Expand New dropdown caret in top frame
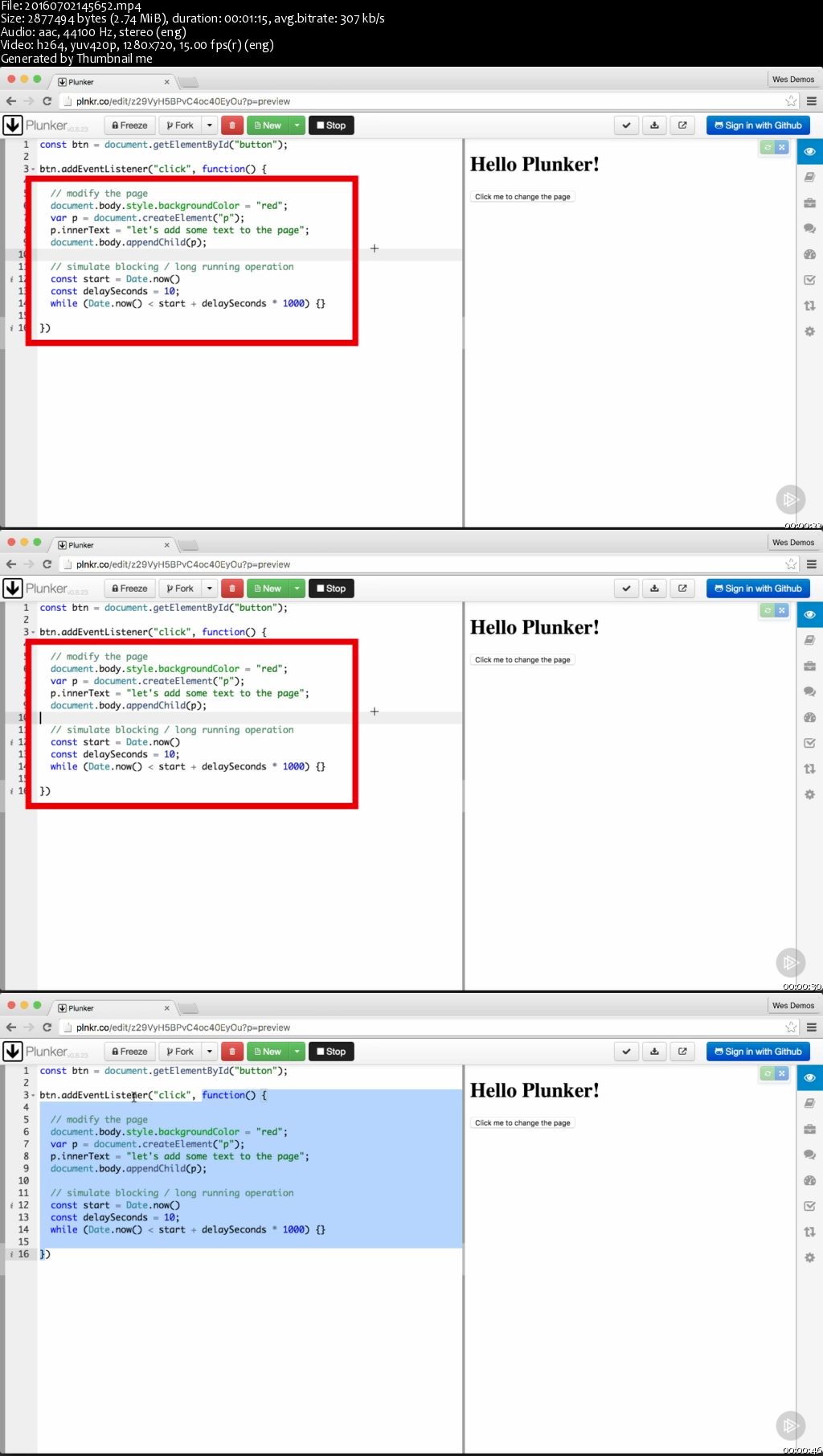The width and height of the screenshot is (823, 1456). pos(297,125)
